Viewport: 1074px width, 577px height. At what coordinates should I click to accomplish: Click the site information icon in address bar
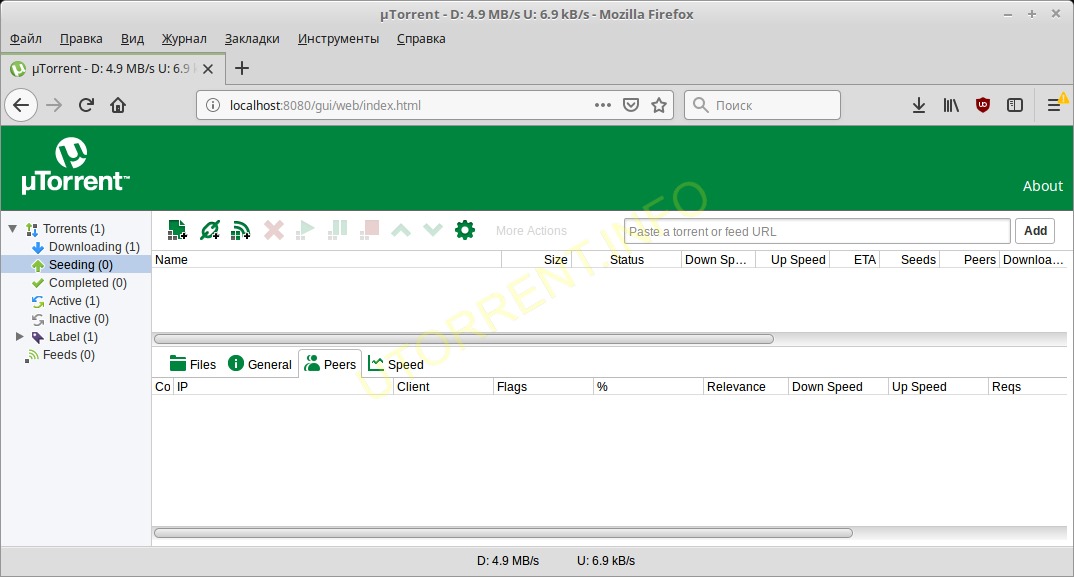pyautogui.click(x=213, y=105)
